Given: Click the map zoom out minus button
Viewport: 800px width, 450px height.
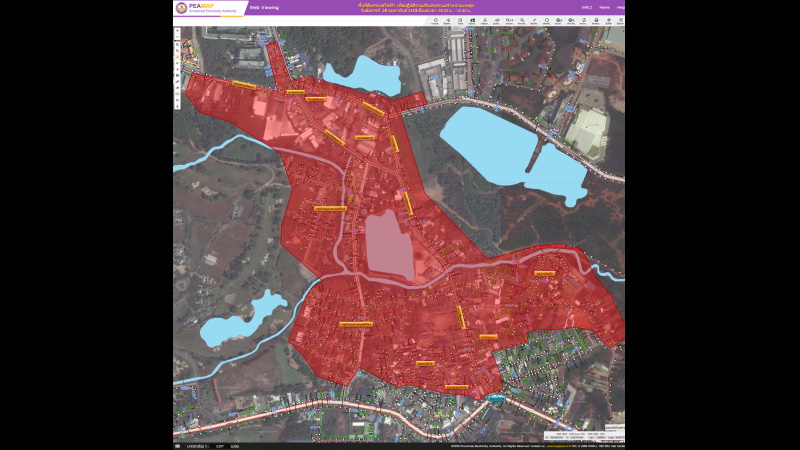Looking at the screenshot, I should pos(178,37).
